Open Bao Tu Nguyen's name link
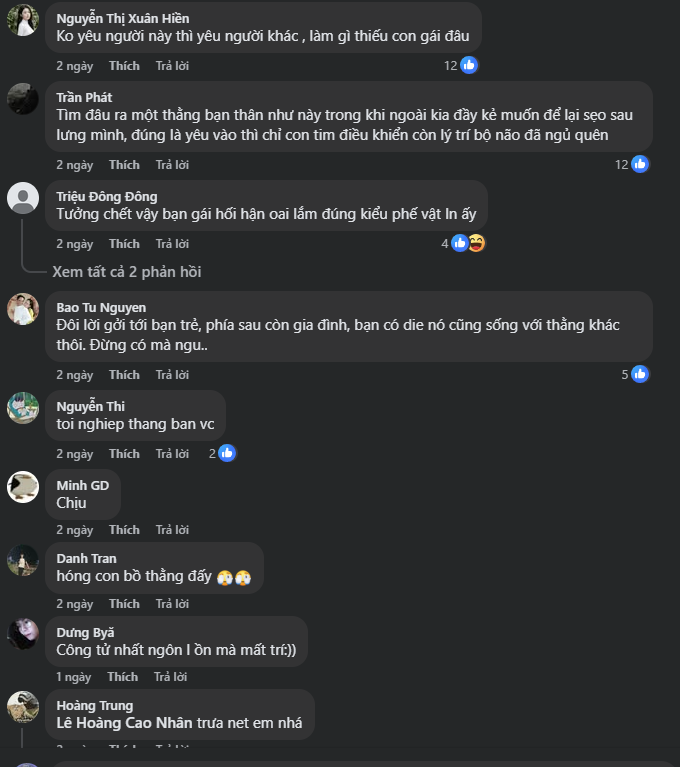680x767 pixels. pyautogui.click(x=101, y=307)
